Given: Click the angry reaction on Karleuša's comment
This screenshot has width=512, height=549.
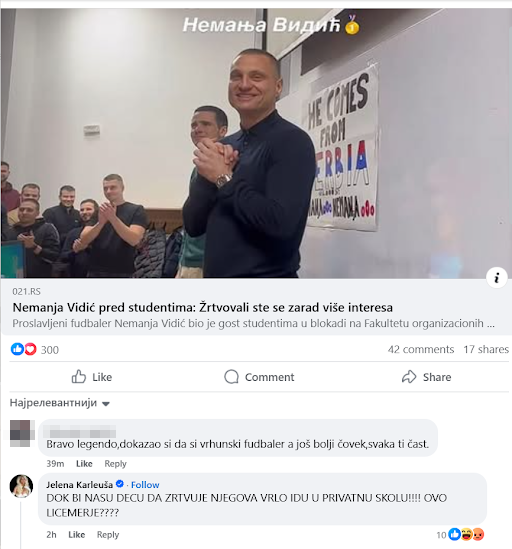Looking at the screenshot, I should (x=478, y=534).
